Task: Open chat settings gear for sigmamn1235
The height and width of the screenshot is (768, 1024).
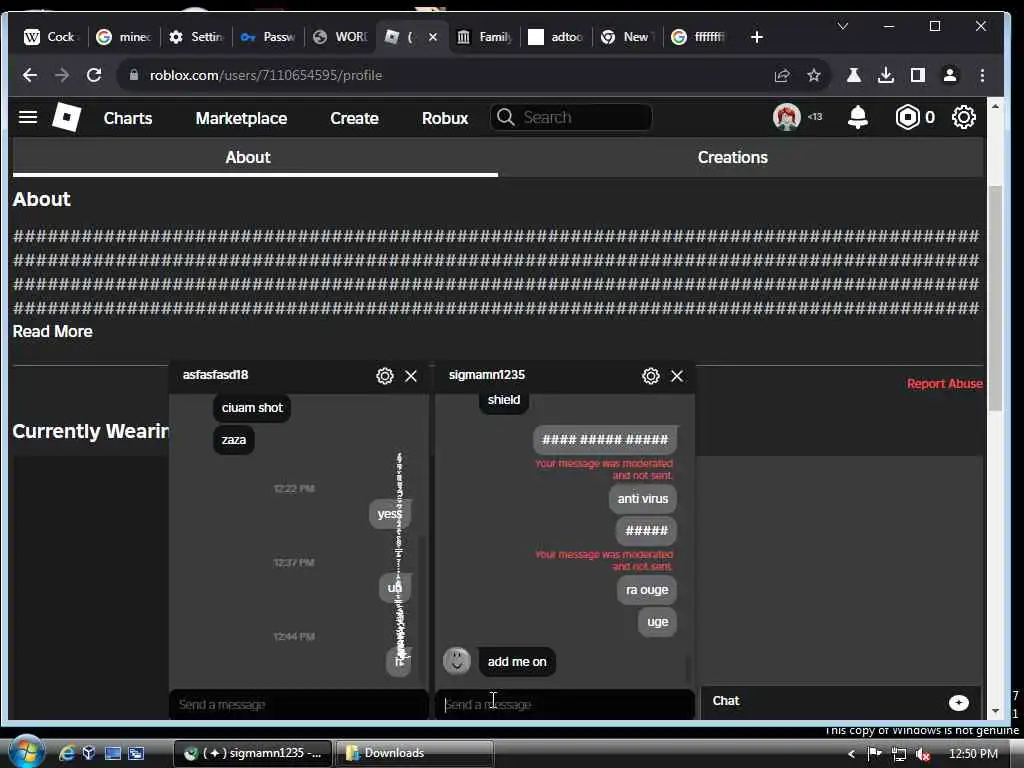Action: tap(650, 376)
